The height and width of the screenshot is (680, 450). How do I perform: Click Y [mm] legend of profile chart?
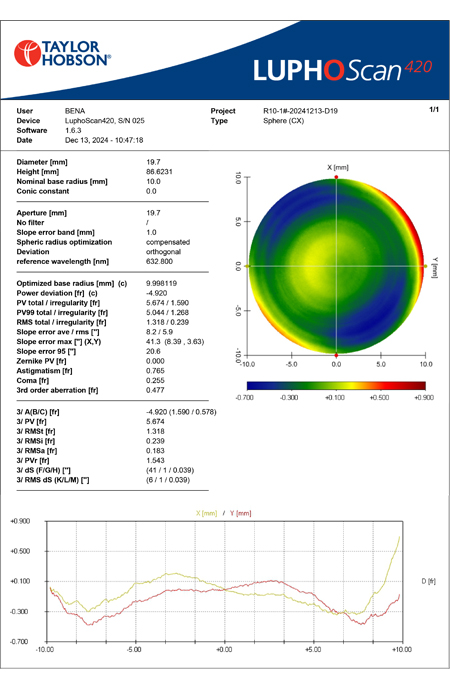[x=241, y=513]
